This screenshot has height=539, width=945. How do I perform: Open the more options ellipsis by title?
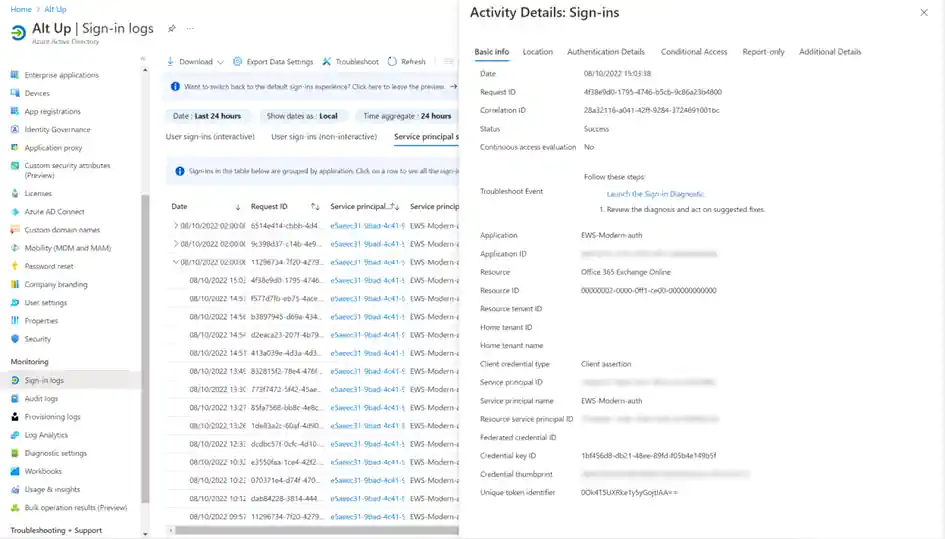190,28
